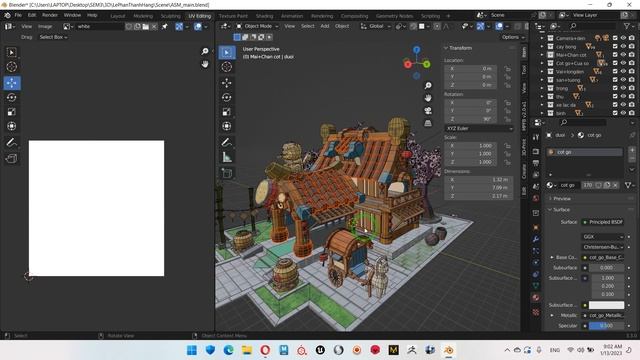Click the blue Z axis on navigation gizmo
Image resolution: width=640 pixels, height=360 pixels.
tap(416, 50)
